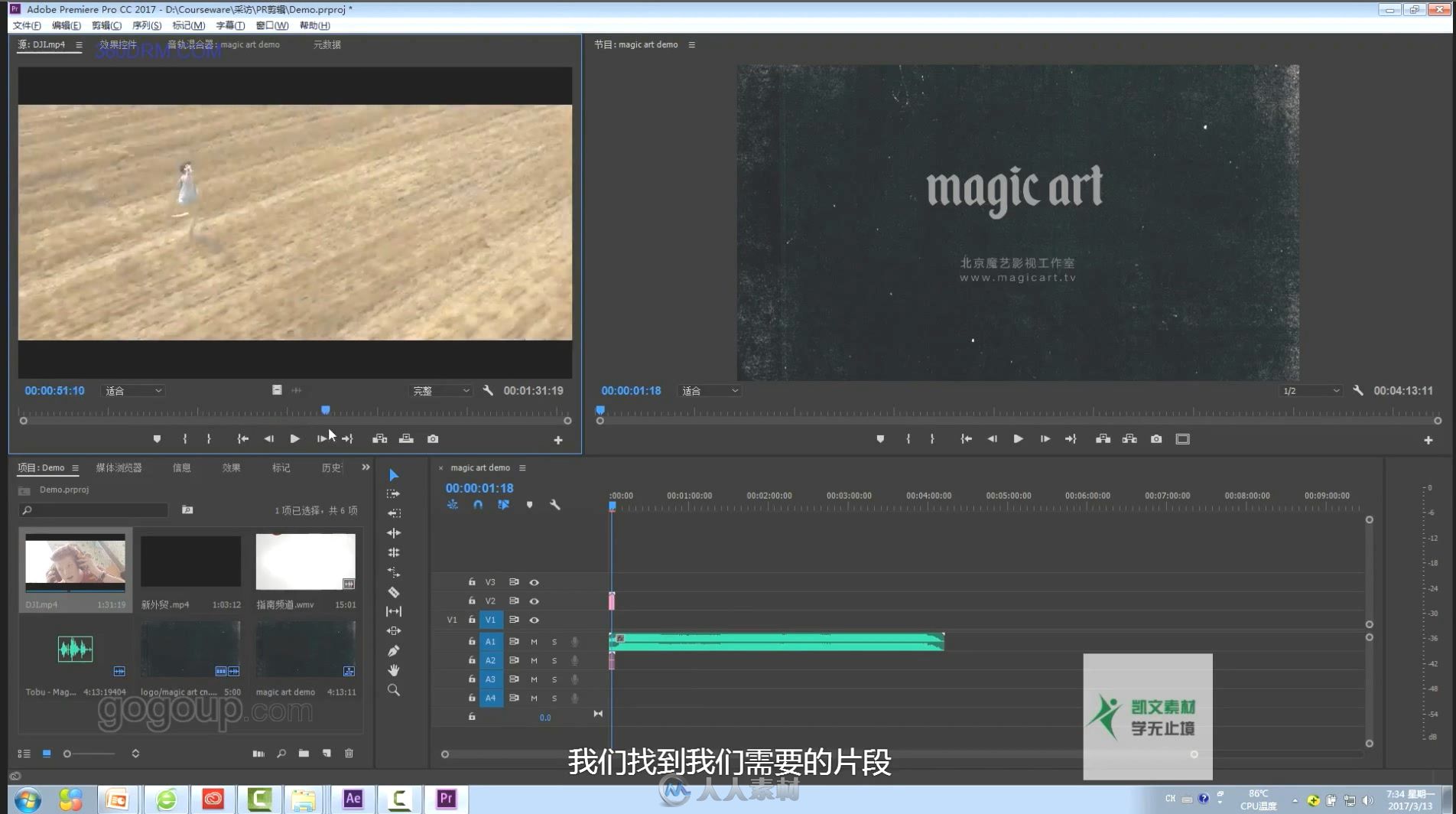Open Project Demo panel menu
Viewport: 1456px width, 814px height.
coord(75,467)
